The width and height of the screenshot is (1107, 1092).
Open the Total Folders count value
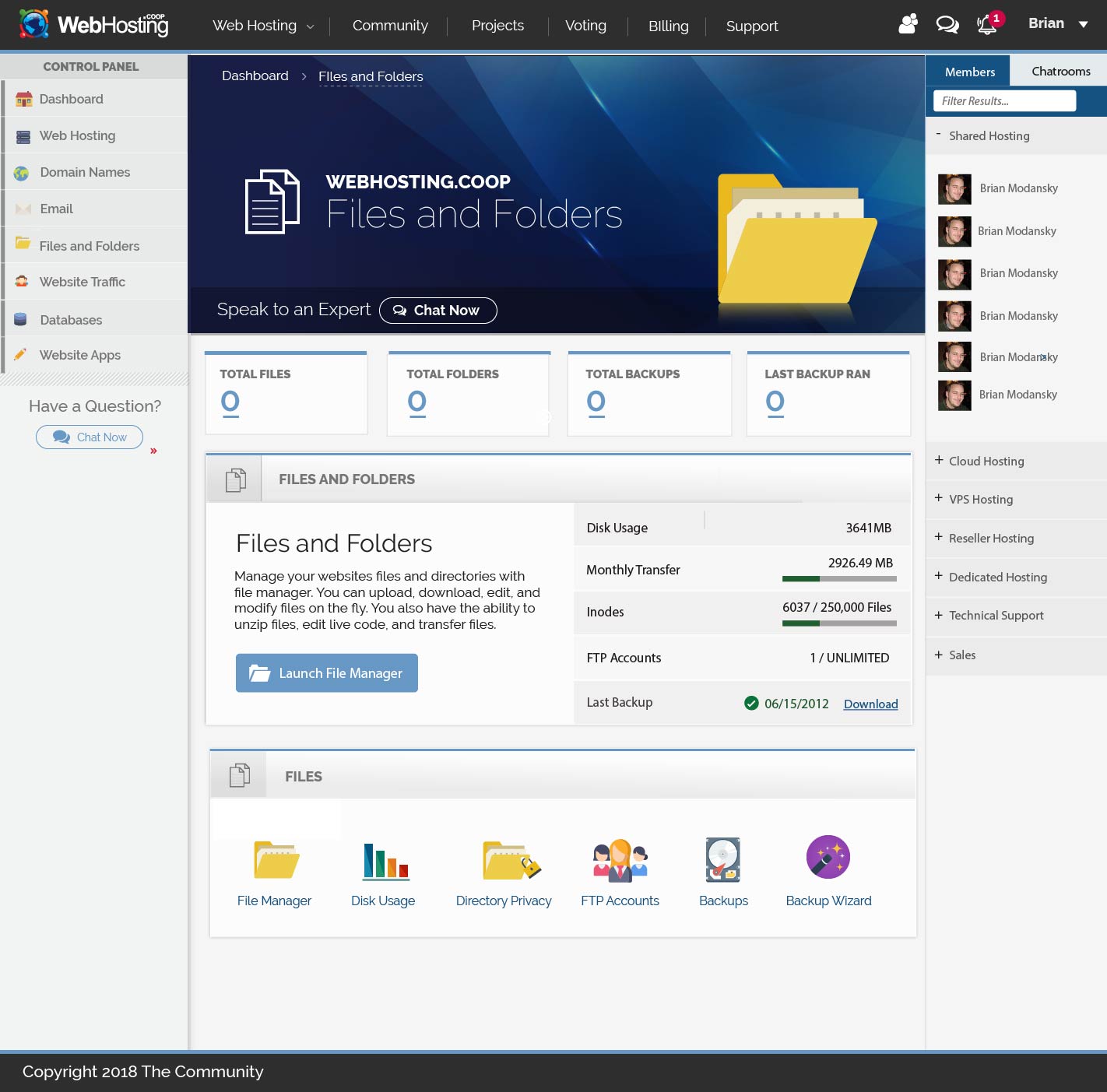(417, 402)
